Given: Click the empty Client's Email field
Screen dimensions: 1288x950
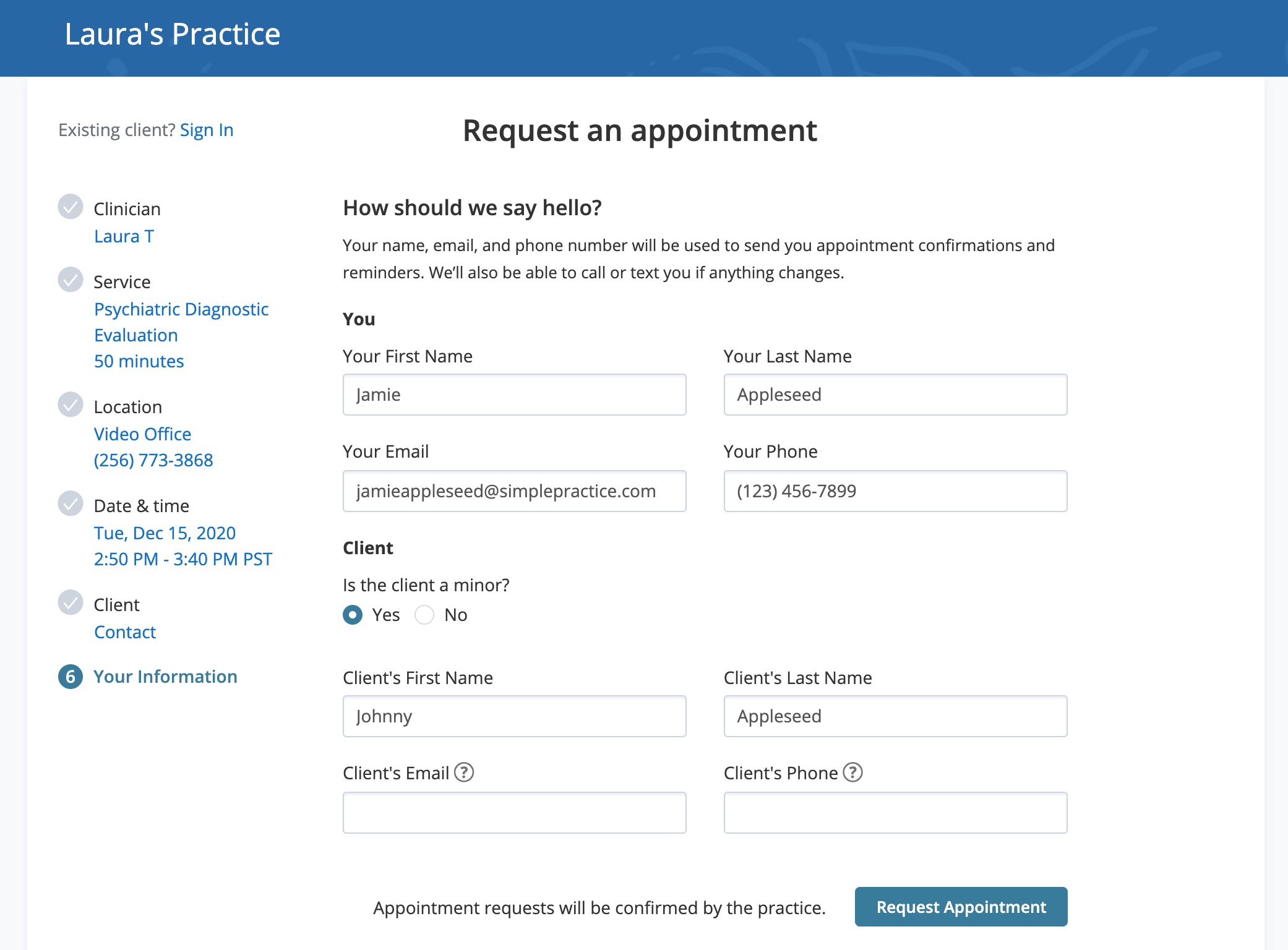Looking at the screenshot, I should click(514, 813).
